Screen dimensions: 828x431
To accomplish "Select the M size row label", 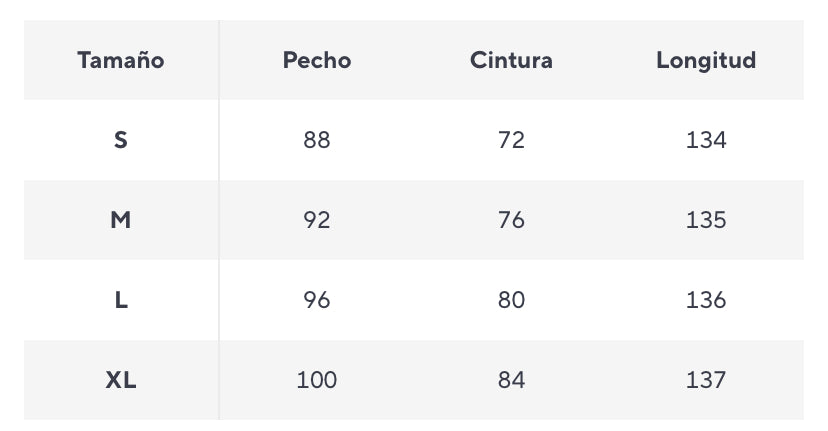I will coord(121,220).
